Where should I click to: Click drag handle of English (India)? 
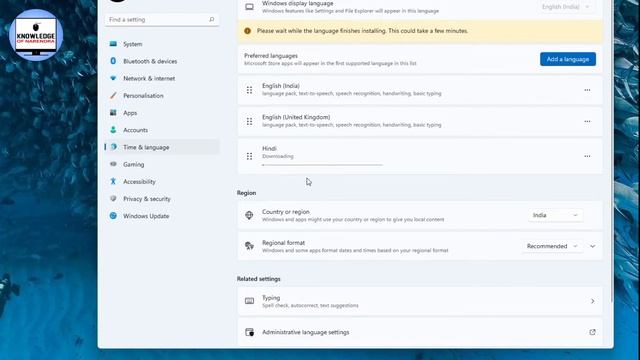point(249,90)
